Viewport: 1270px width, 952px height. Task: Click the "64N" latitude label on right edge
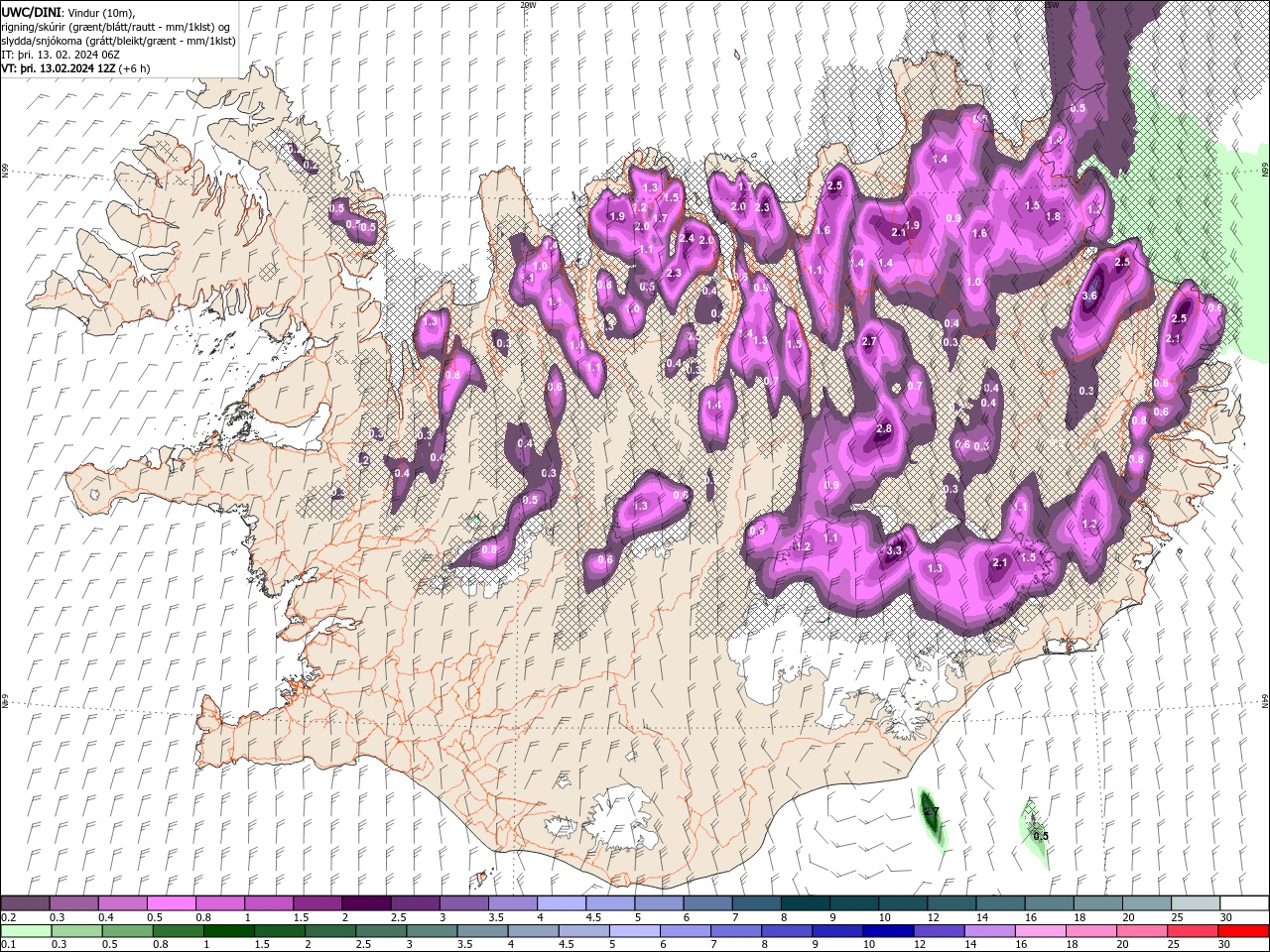click(1265, 700)
